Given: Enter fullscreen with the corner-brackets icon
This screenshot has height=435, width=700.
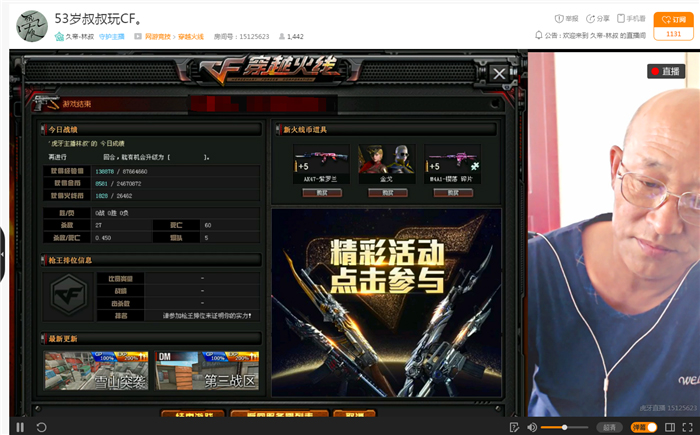Looking at the screenshot, I should tap(688, 427).
